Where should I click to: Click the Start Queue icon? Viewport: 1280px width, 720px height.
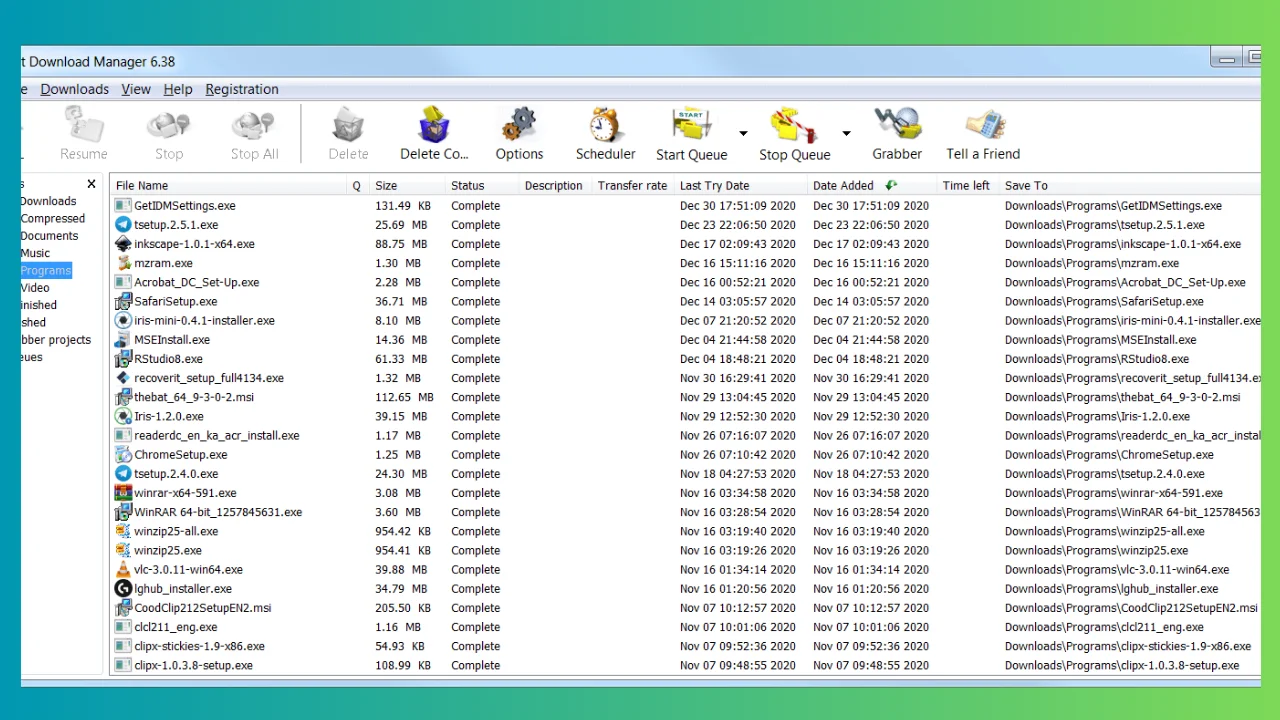691,124
